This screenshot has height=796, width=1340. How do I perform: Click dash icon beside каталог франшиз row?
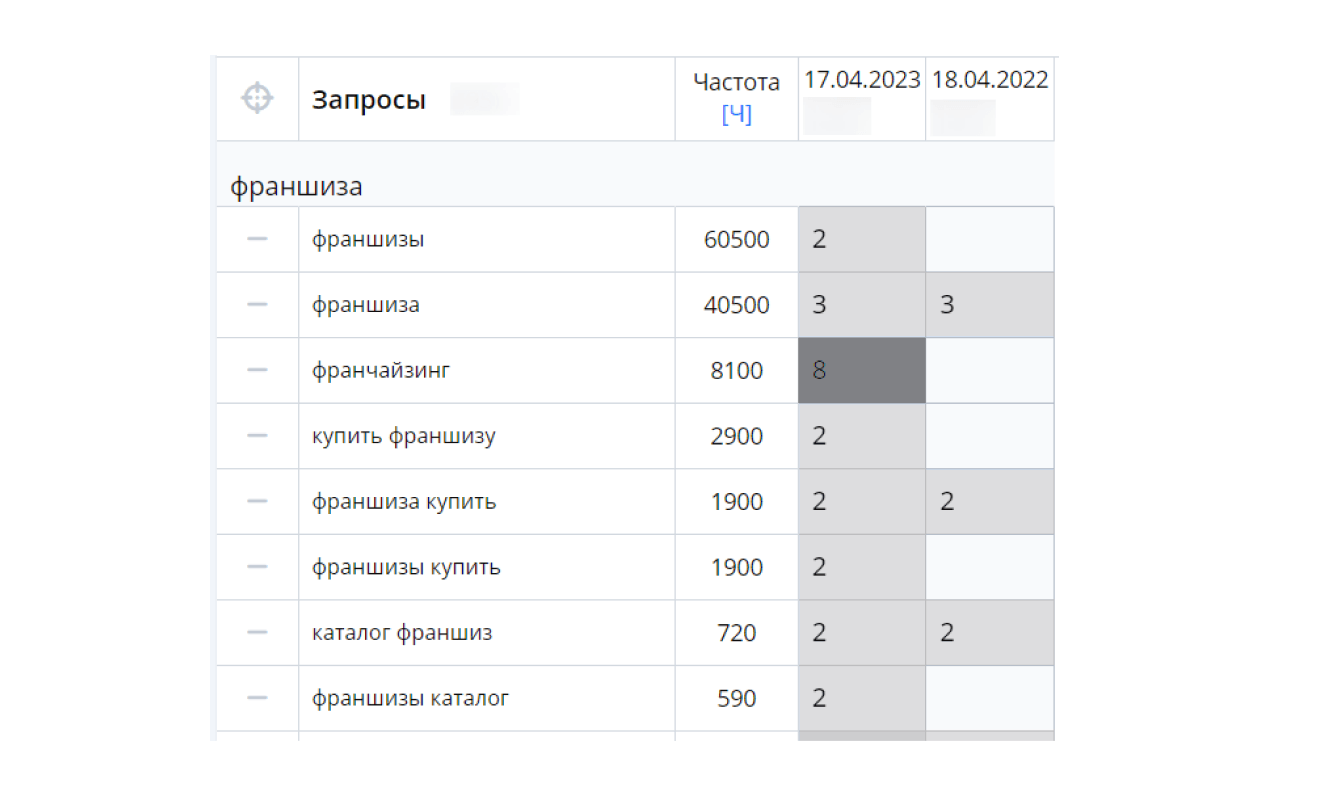pyautogui.click(x=257, y=632)
